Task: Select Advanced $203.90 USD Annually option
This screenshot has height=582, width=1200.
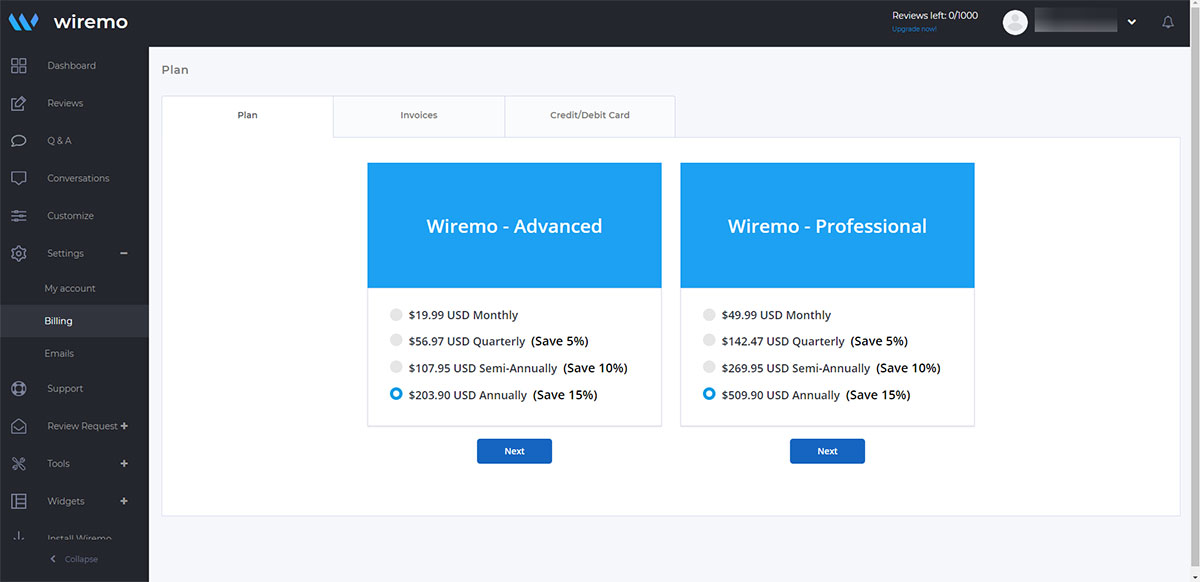Action: 396,394
